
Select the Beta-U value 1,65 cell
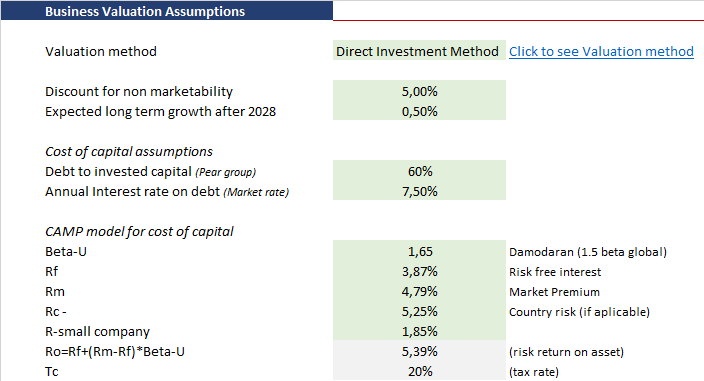coord(419,251)
